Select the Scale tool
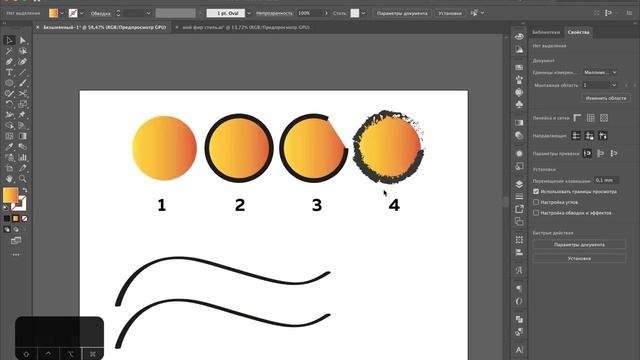The width and height of the screenshot is (640, 360). pyautogui.click(x=22, y=104)
